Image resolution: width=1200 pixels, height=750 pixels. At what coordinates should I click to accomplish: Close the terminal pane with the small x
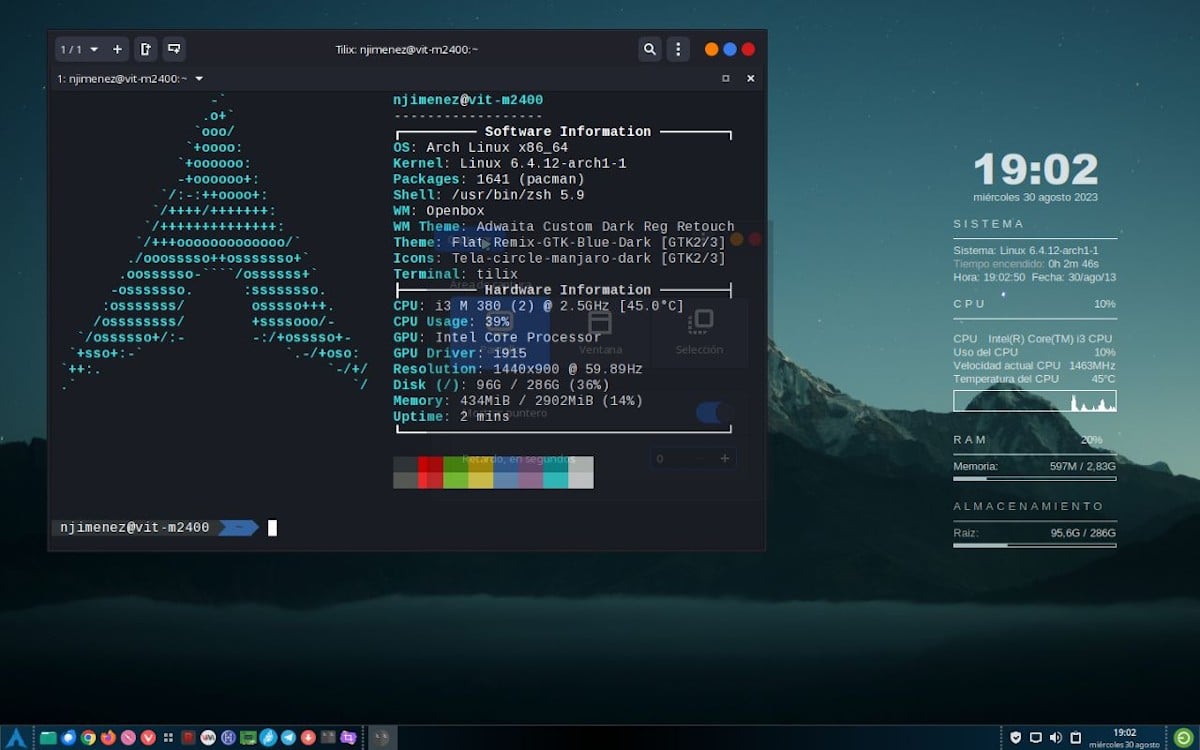[750, 78]
